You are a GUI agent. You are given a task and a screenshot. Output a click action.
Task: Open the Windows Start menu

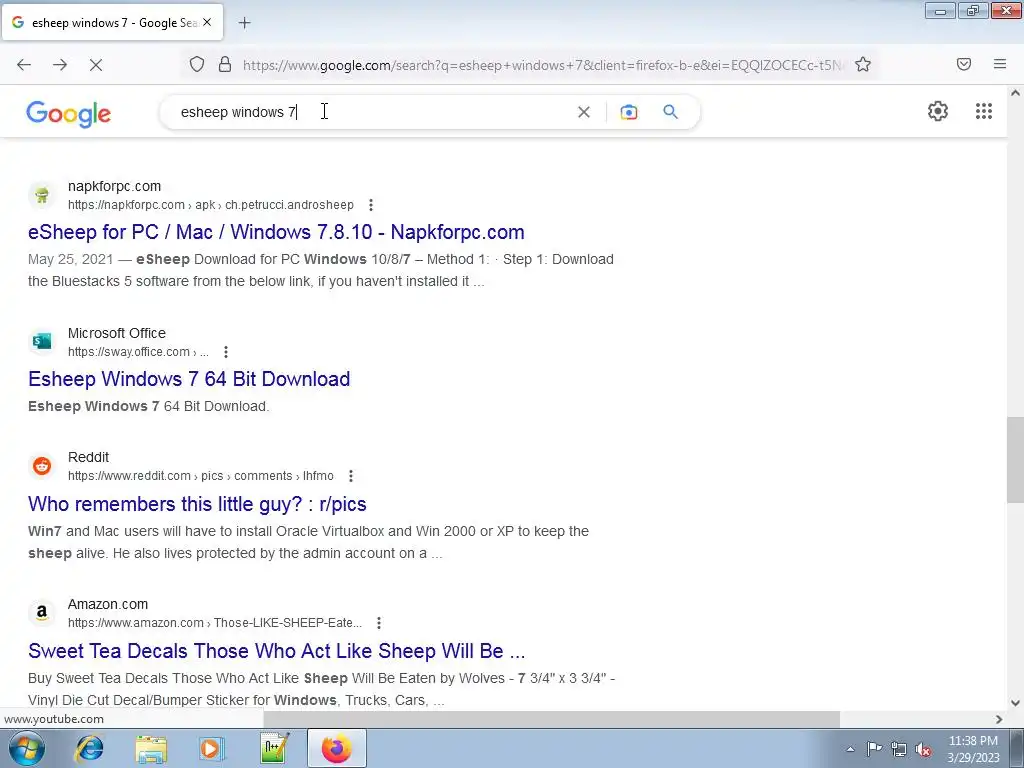pyautogui.click(x=26, y=748)
